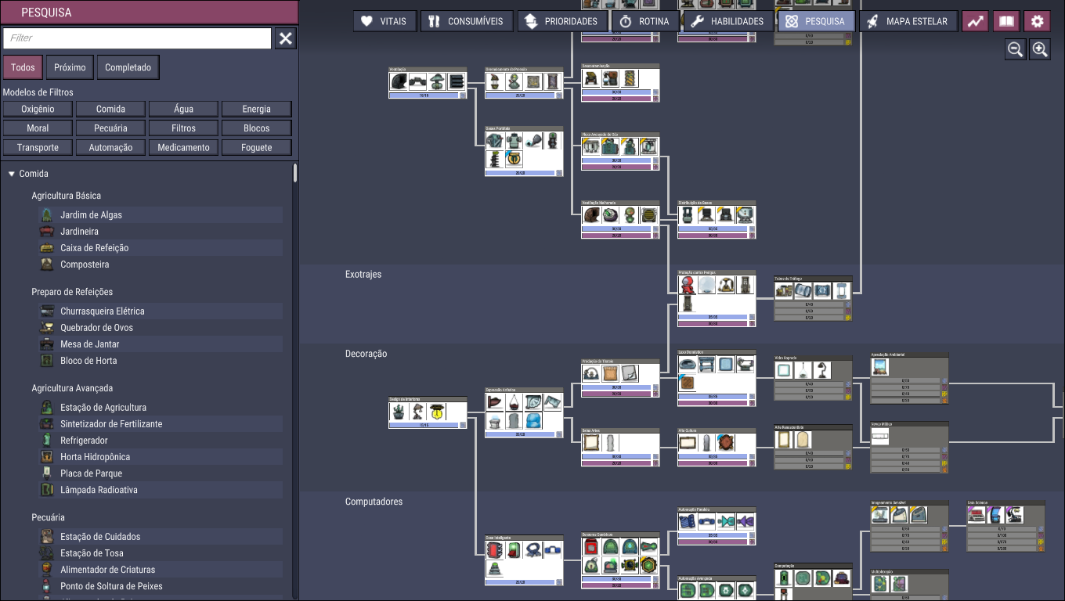This screenshot has height=601, width=1065.
Task: Apply the Transporte filter template
Action: (x=37, y=147)
